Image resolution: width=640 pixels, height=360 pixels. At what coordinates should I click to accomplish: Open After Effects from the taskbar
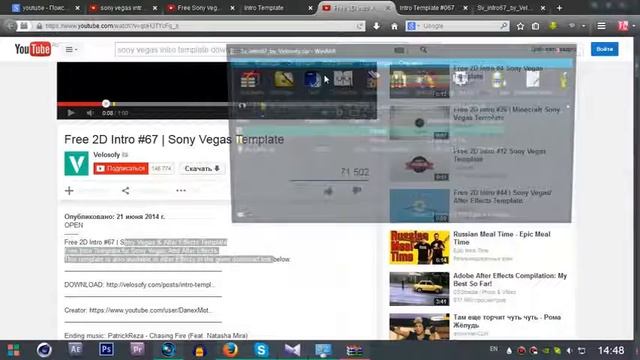point(76,350)
